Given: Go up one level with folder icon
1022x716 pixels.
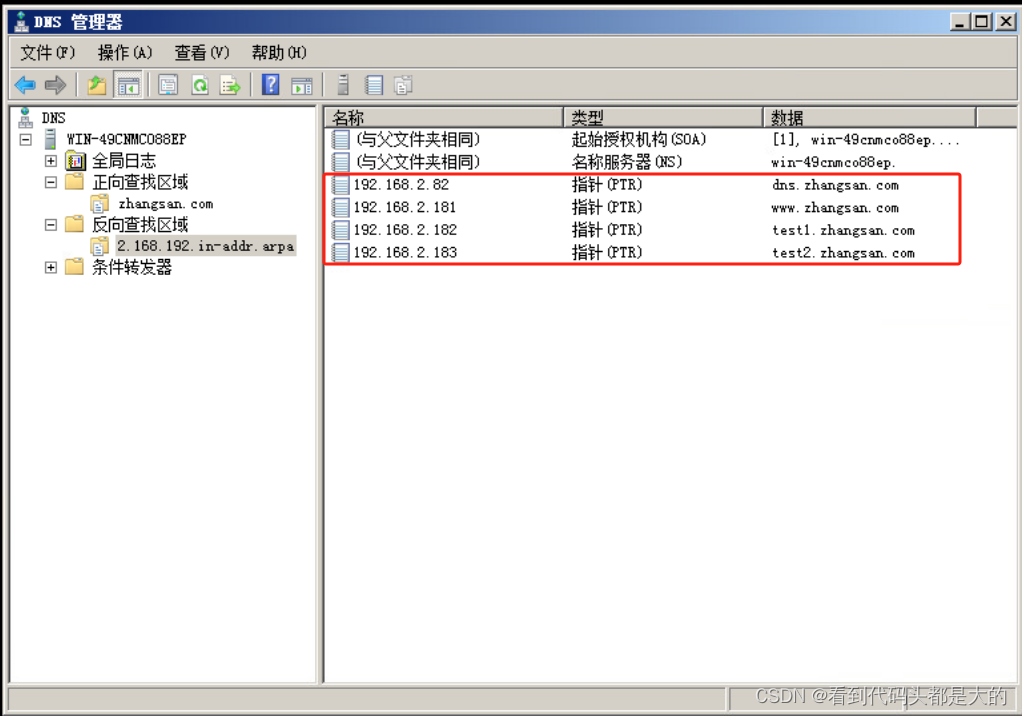Looking at the screenshot, I should [x=97, y=85].
